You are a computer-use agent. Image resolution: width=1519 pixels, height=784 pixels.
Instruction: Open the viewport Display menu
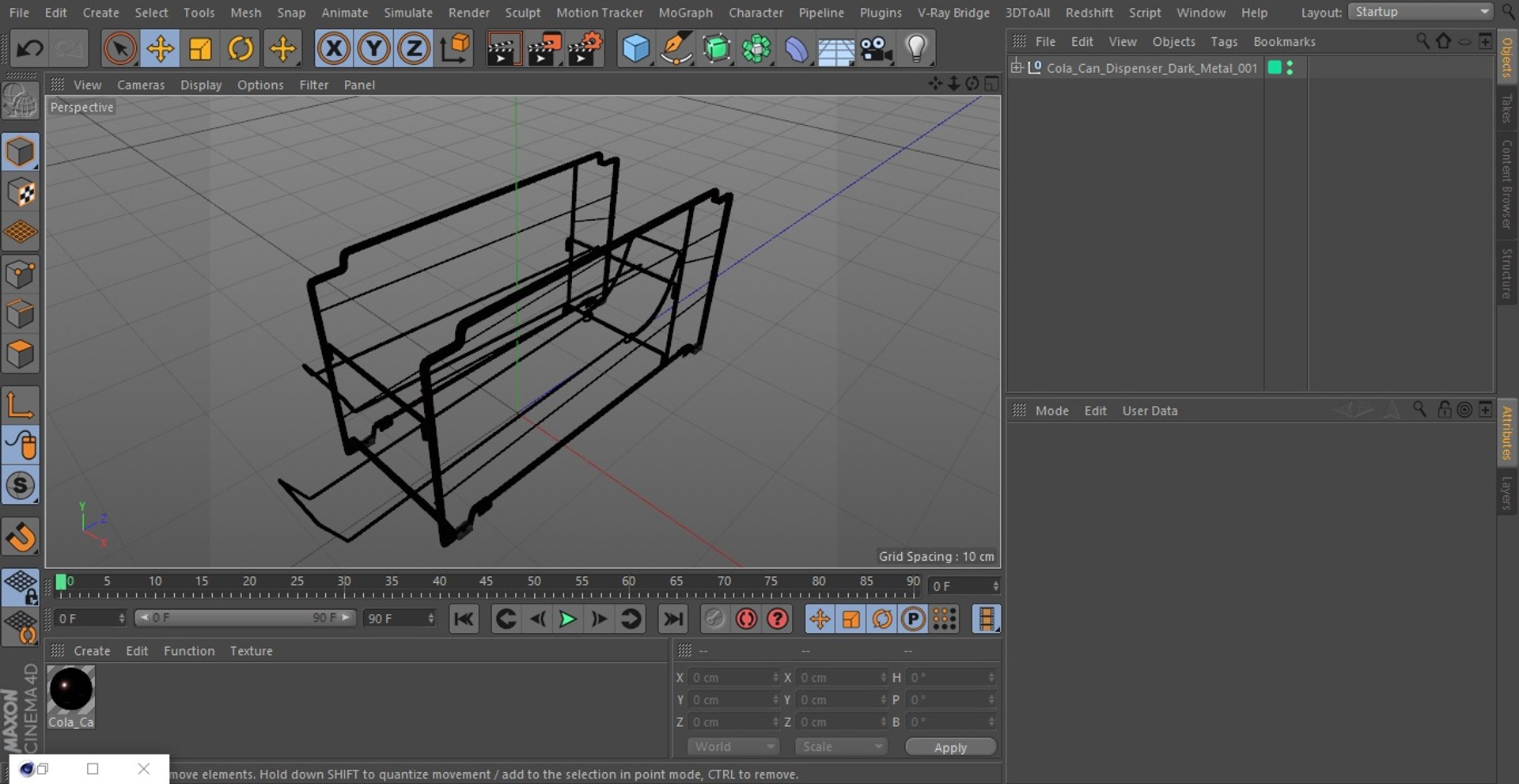pos(201,85)
